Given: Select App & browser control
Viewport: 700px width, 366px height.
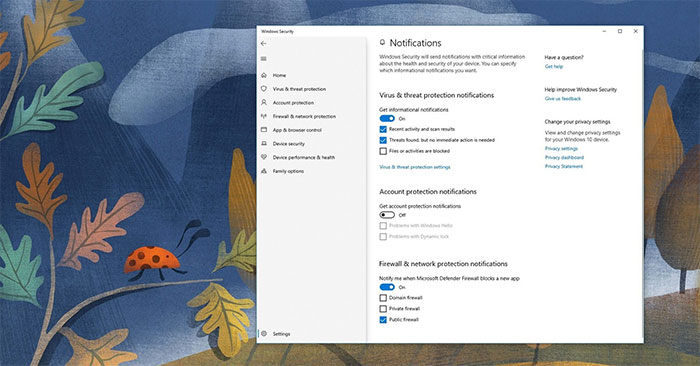Looking at the screenshot, I should [x=297, y=130].
